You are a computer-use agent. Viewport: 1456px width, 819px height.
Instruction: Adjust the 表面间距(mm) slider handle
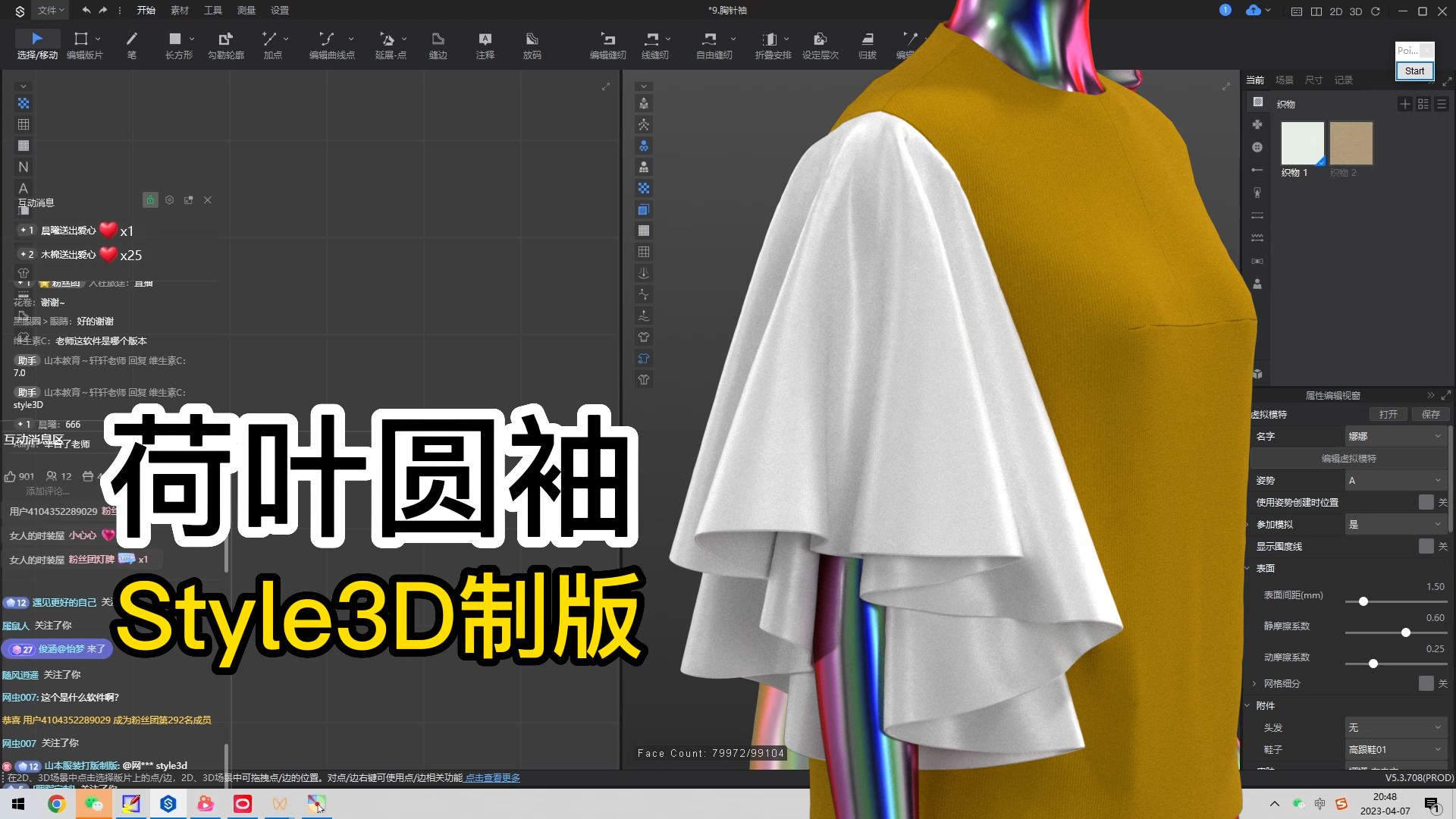1363,601
